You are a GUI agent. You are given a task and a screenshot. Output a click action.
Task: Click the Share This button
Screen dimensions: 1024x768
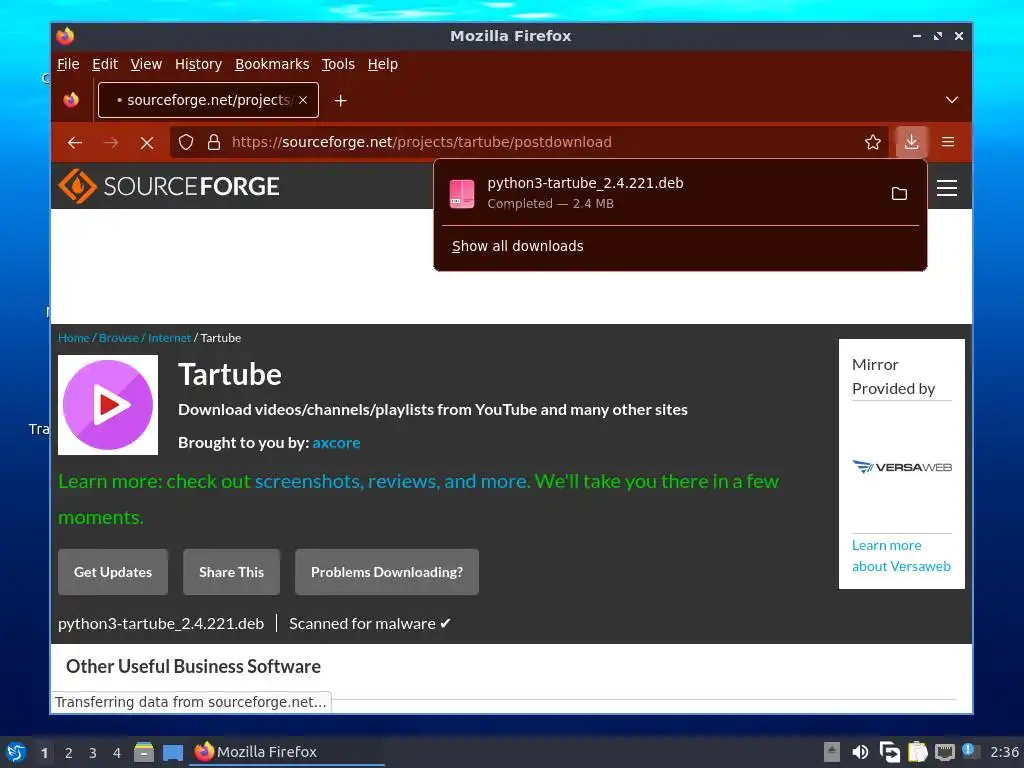click(x=231, y=572)
